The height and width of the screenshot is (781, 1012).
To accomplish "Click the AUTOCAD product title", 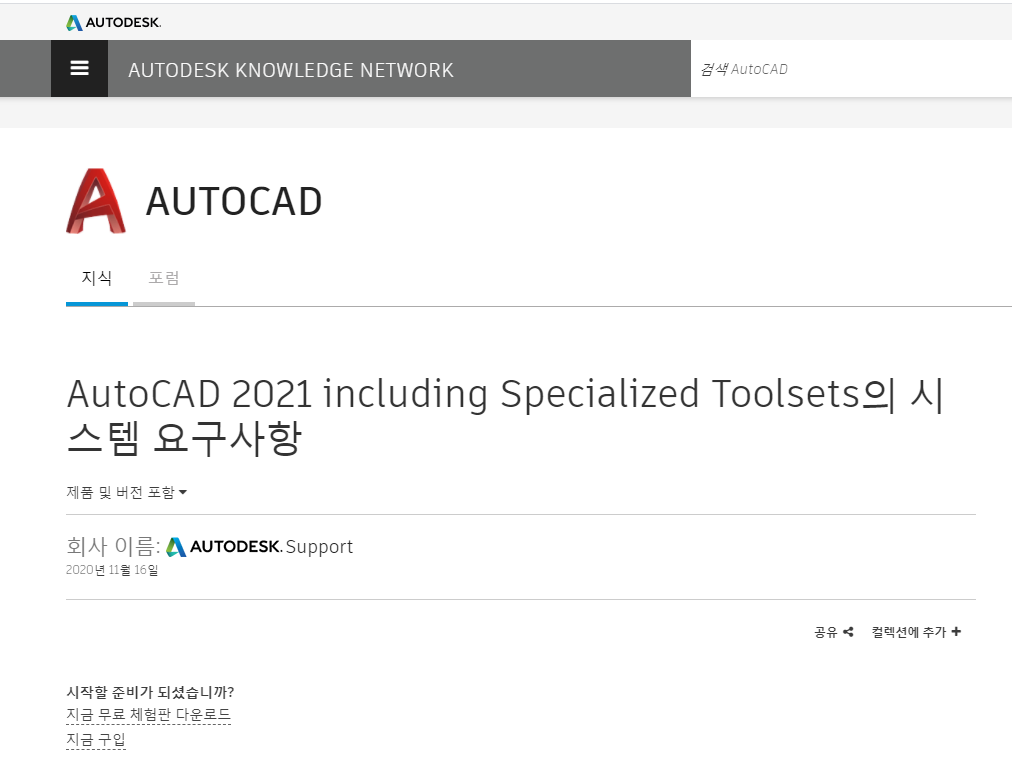I will pyautogui.click(x=234, y=201).
